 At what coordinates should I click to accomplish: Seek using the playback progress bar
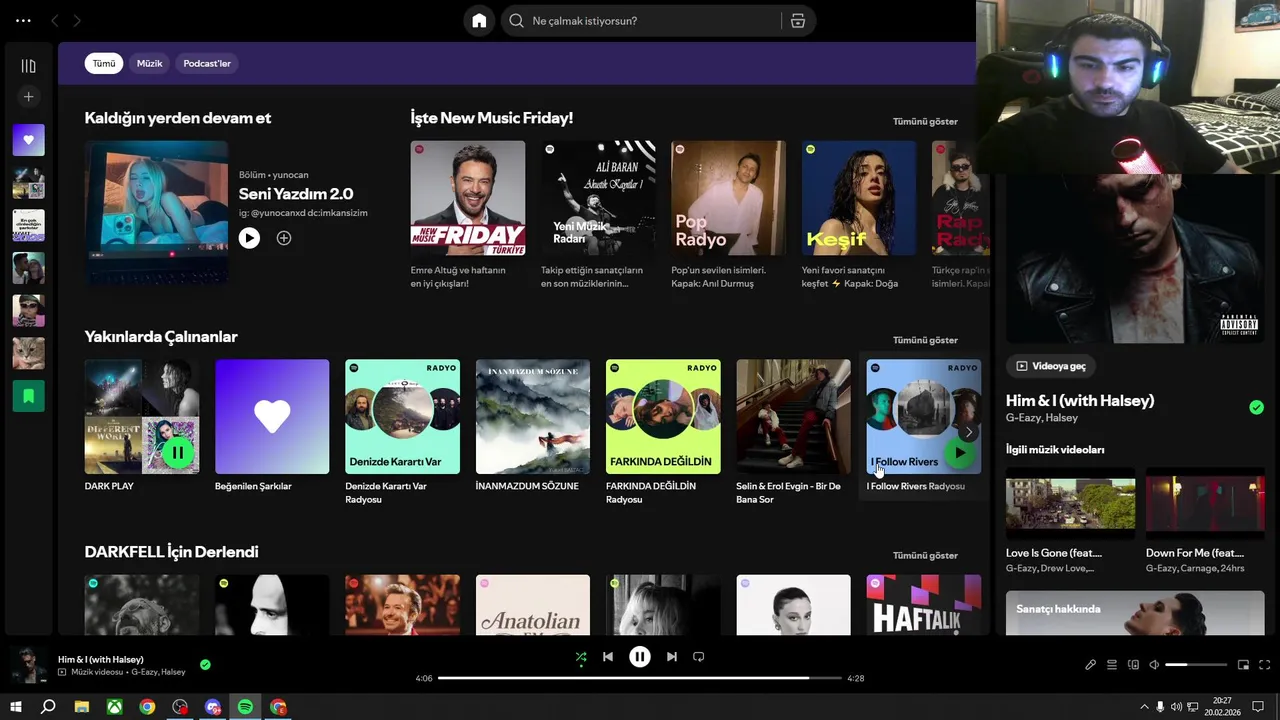tap(640, 678)
